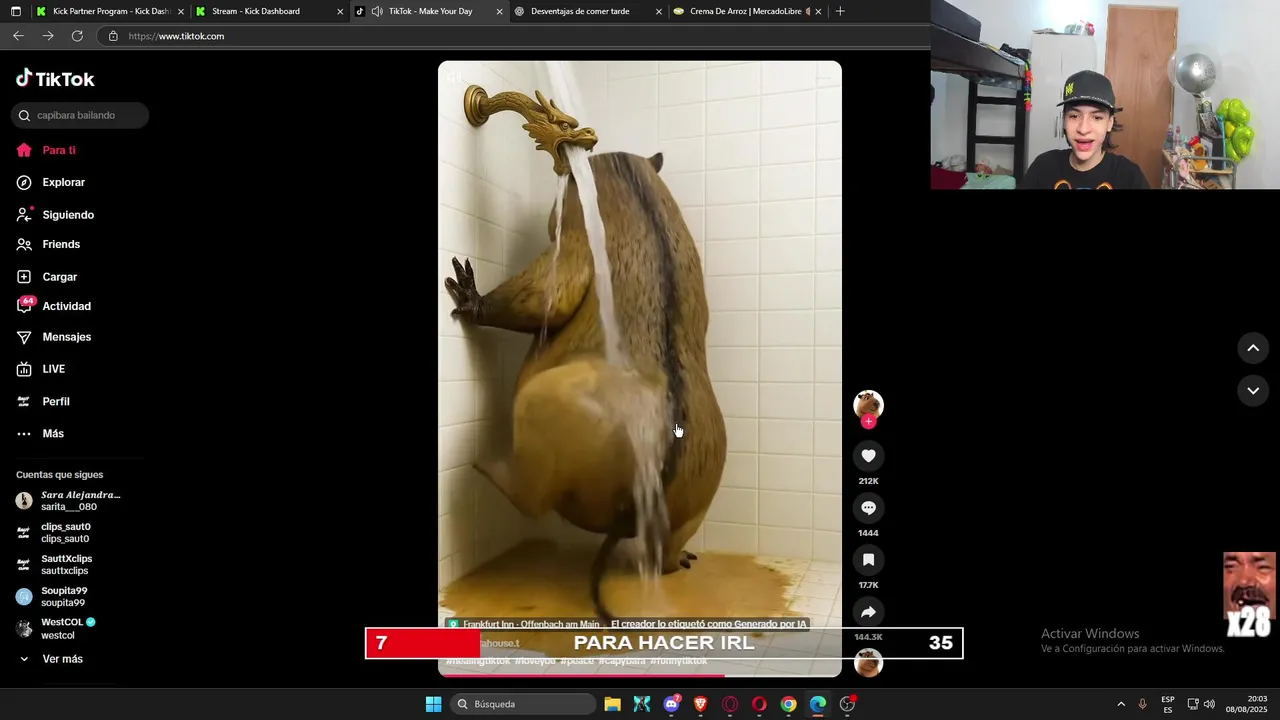Click Cargar to upload a video
The image size is (1280, 720).
click(x=47, y=277)
